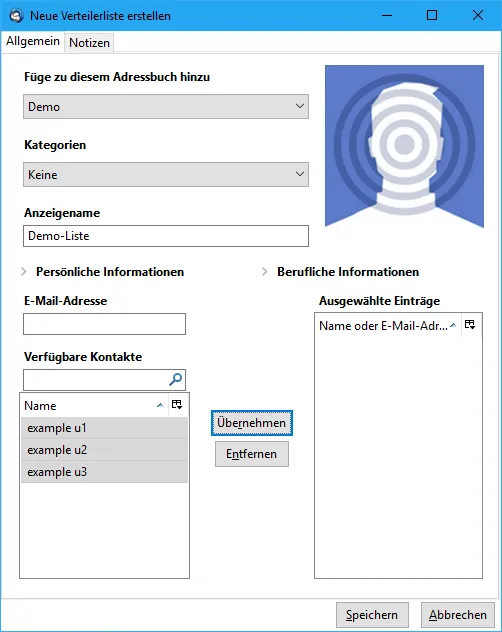Toggle sort arrow in the Name column header

pos(160,405)
